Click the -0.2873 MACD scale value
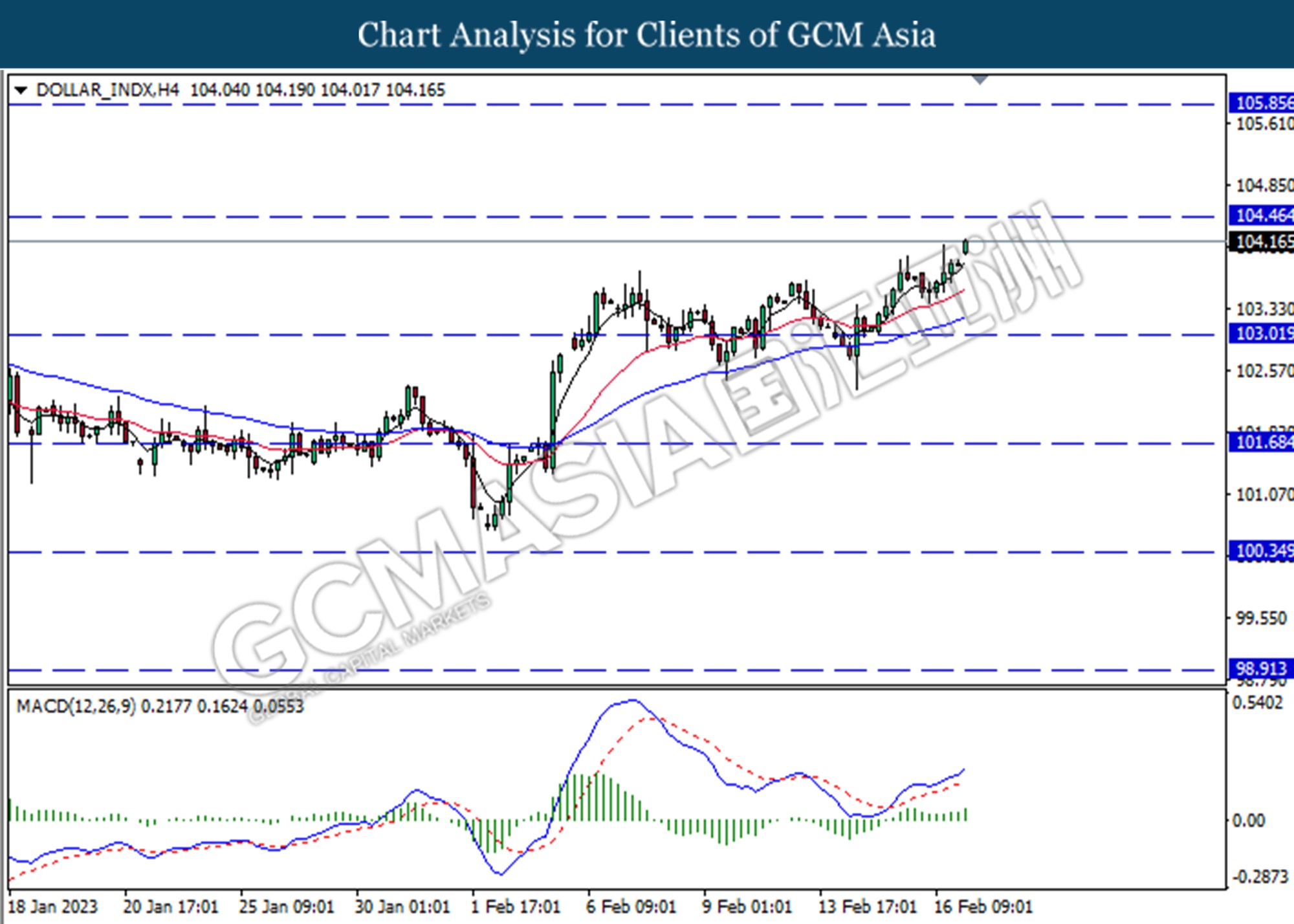The image size is (1294, 924). 1260,877
